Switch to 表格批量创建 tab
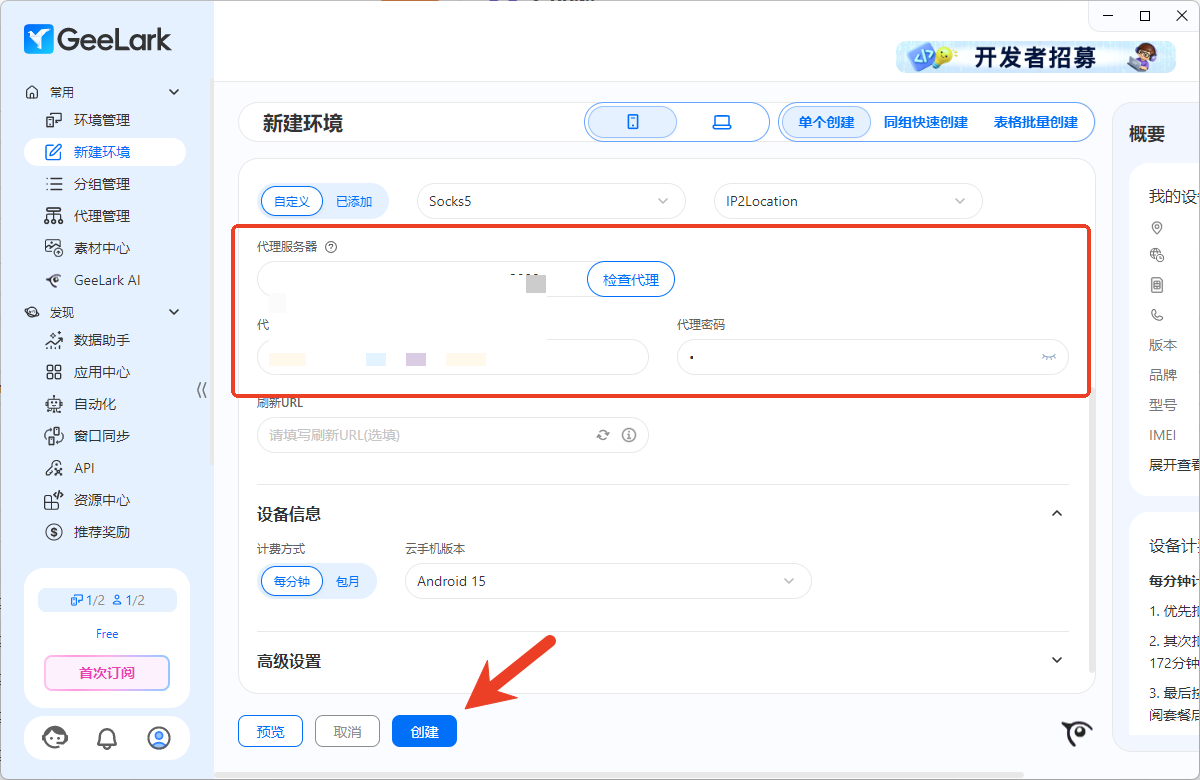This screenshot has height=780, width=1200. click(1035, 122)
